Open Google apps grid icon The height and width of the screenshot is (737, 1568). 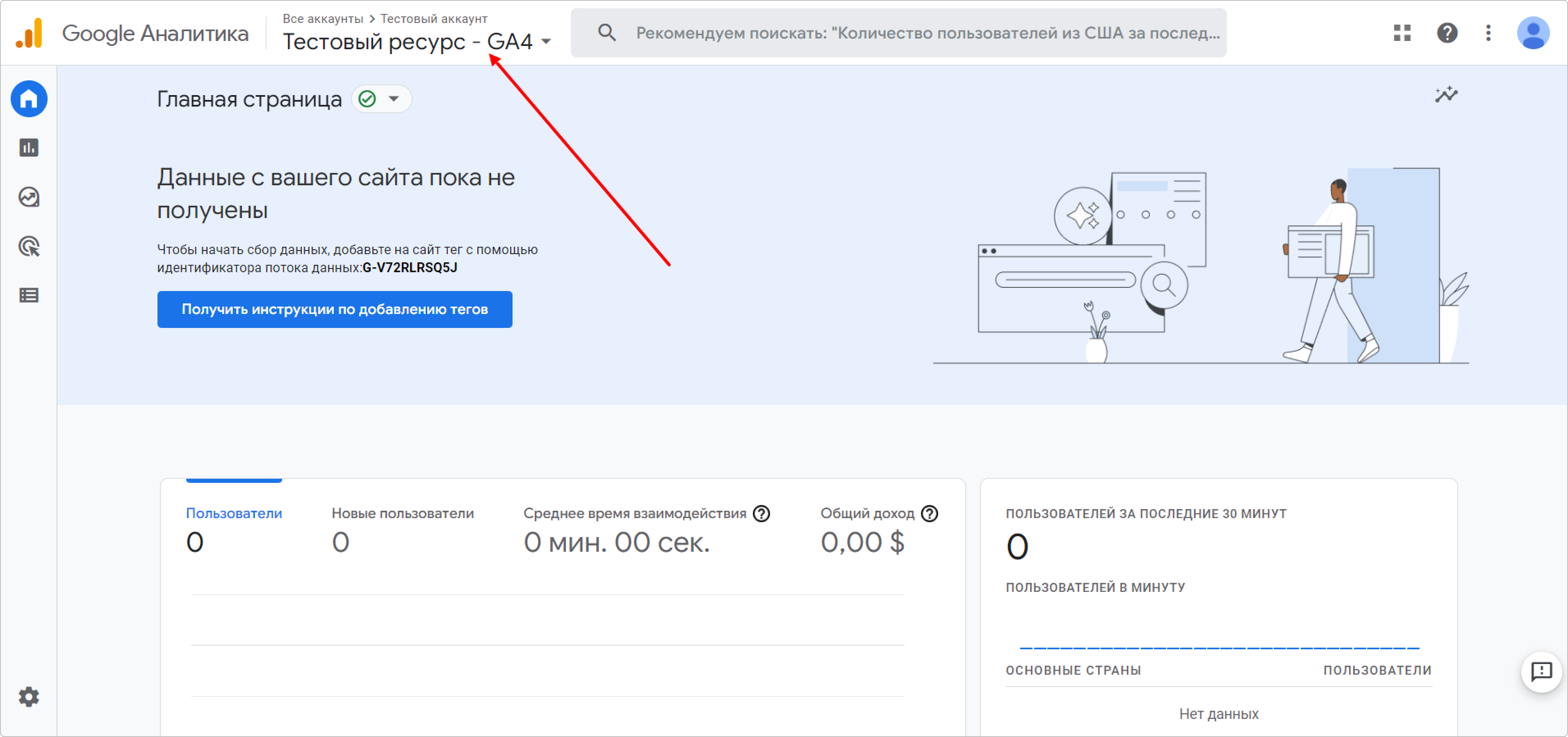point(1402,33)
